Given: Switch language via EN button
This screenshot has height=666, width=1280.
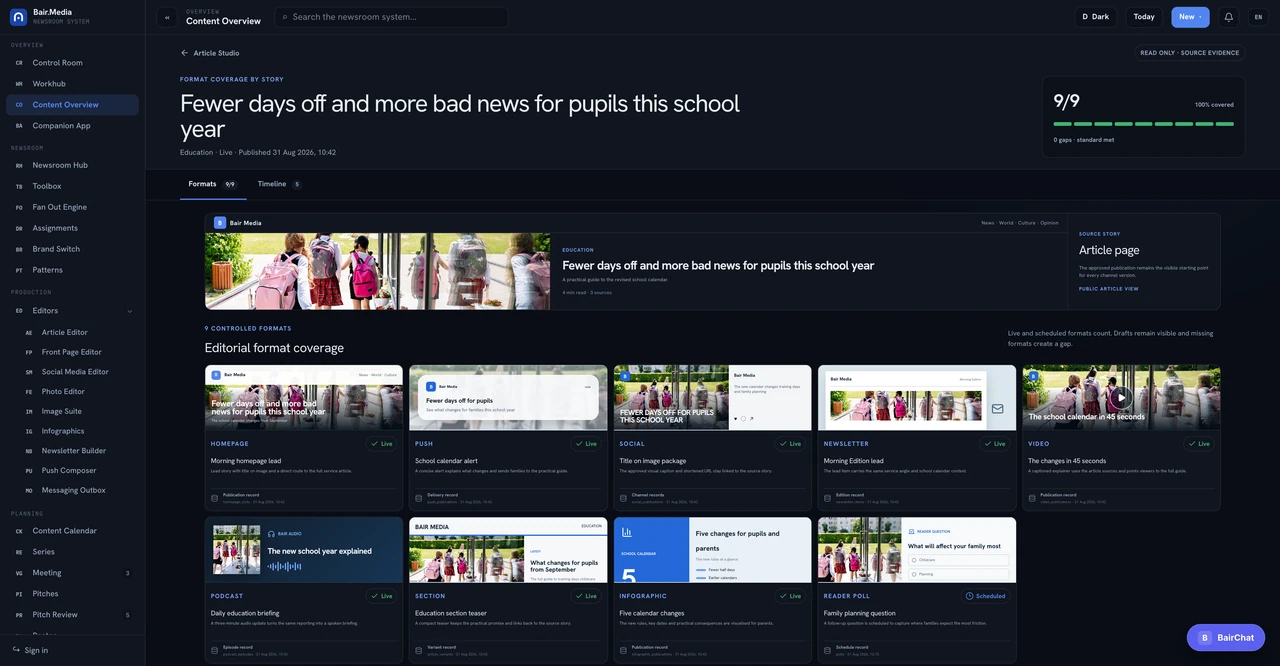Looking at the screenshot, I should (1258, 17).
